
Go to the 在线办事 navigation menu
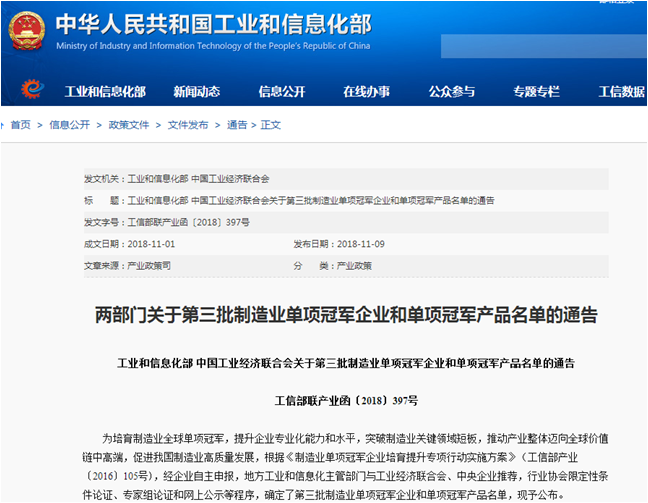366,92
